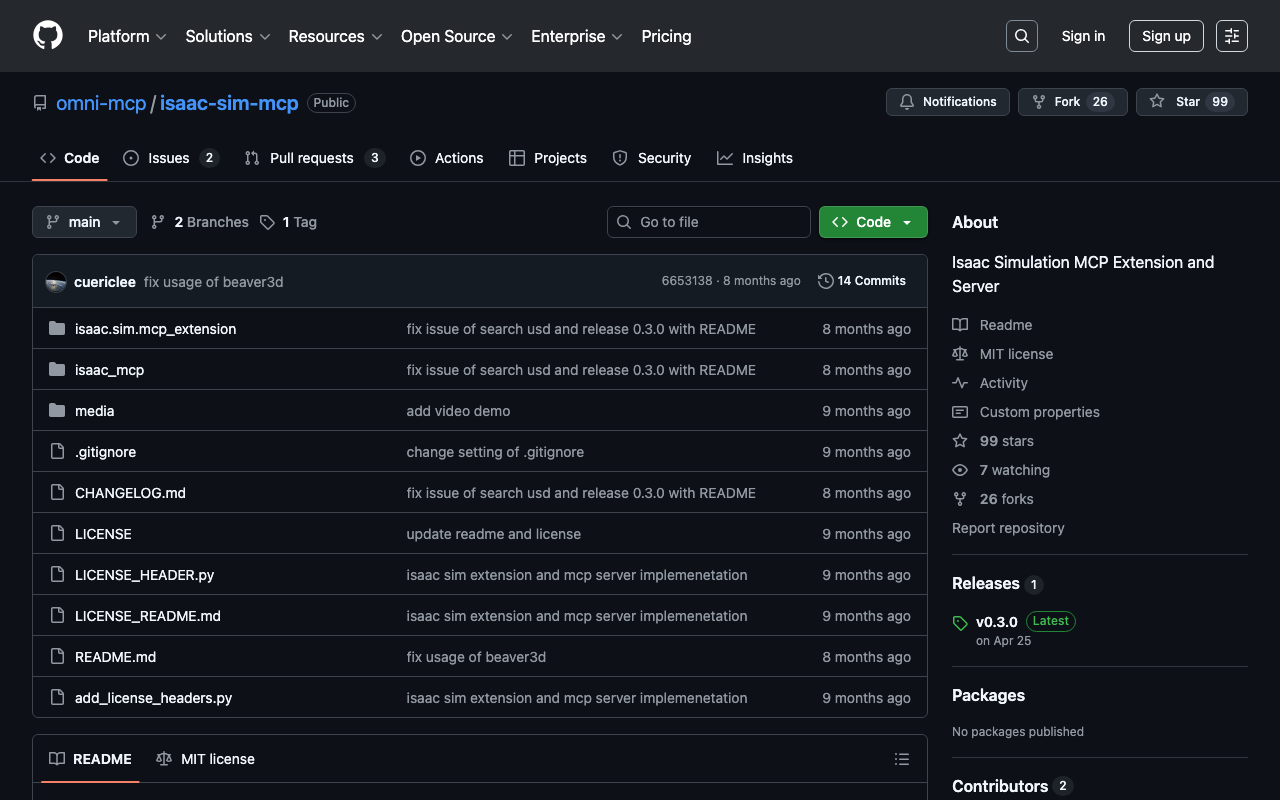Click the GitHub logo icon

coord(48,36)
